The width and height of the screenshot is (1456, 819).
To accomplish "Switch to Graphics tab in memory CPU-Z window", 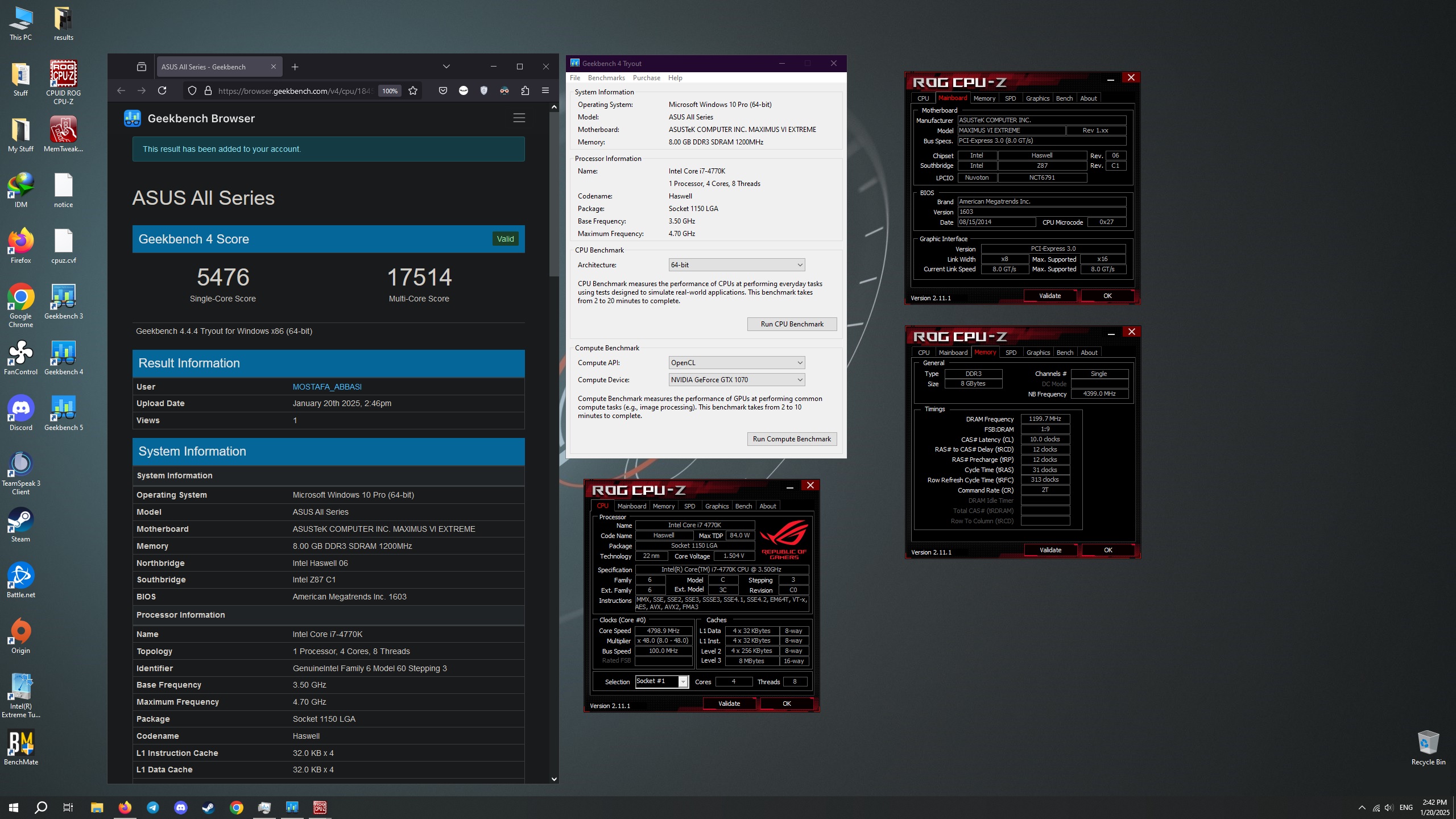I will (x=1038, y=353).
